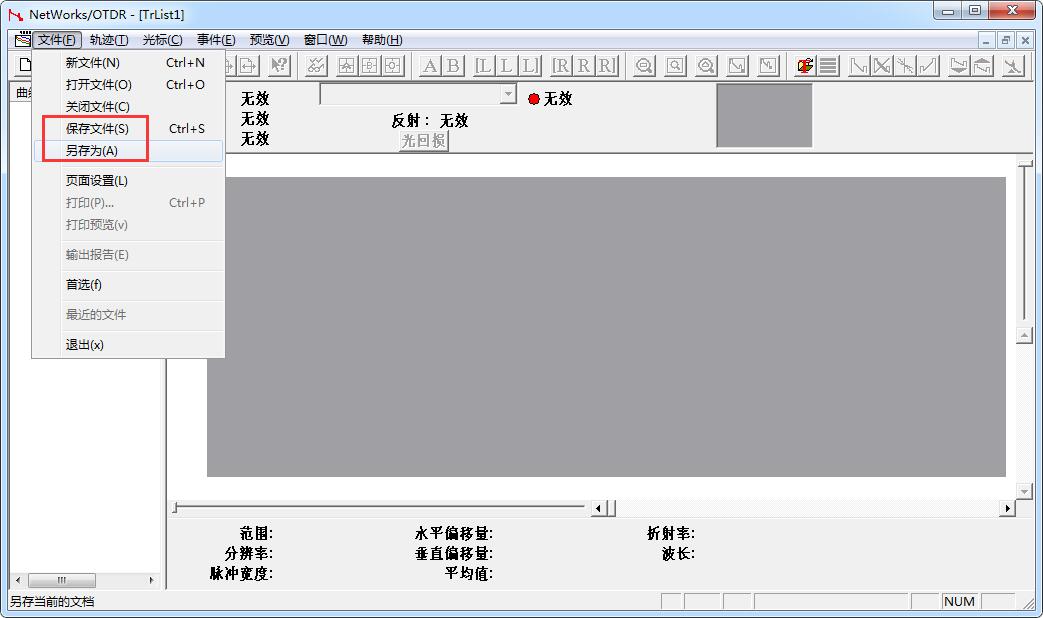
Task: Click the zoom-out magnifier toolbar icon
Action: pyautogui.click(x=645, y=66)
